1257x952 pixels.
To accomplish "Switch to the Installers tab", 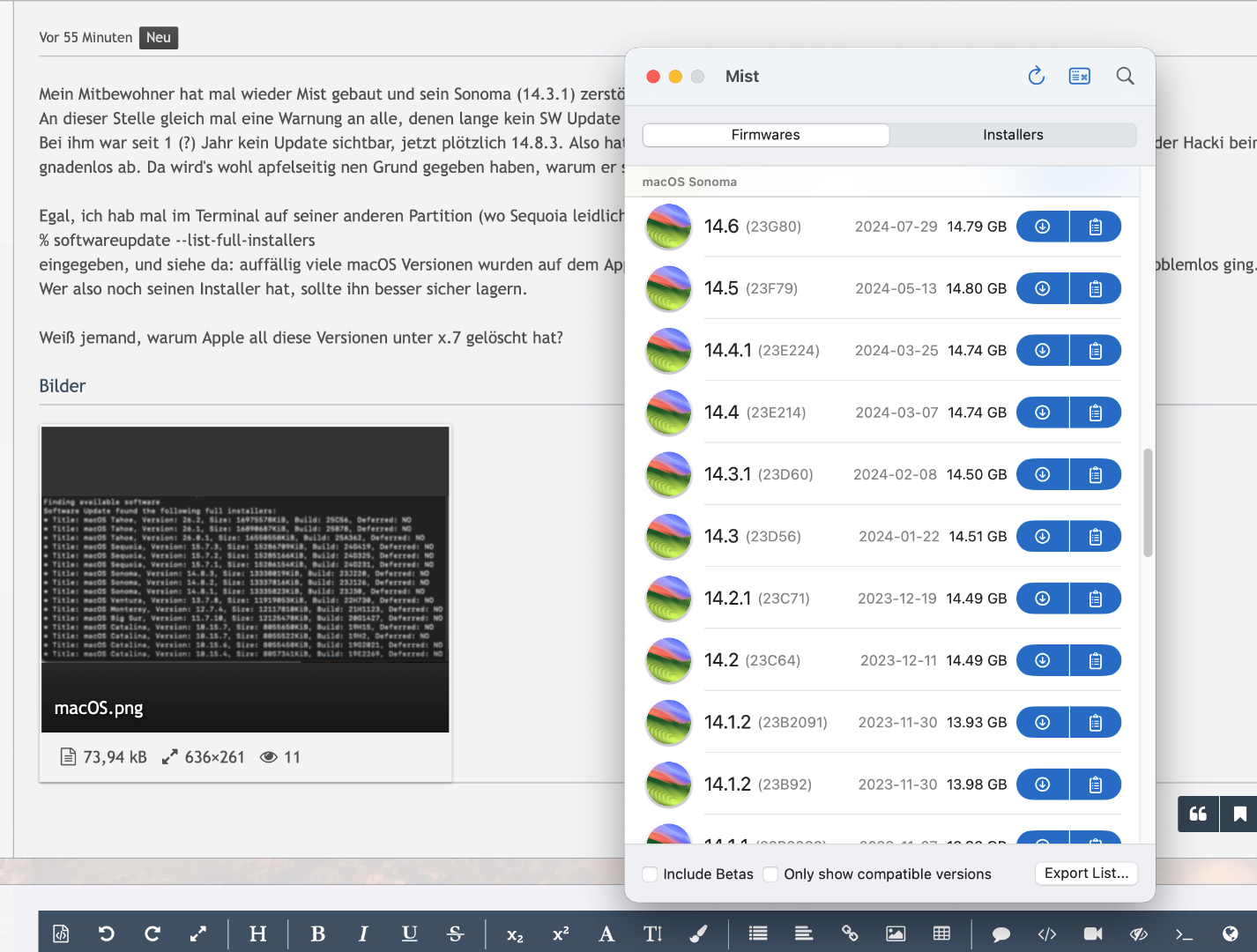I will (x=1013, y=135).
